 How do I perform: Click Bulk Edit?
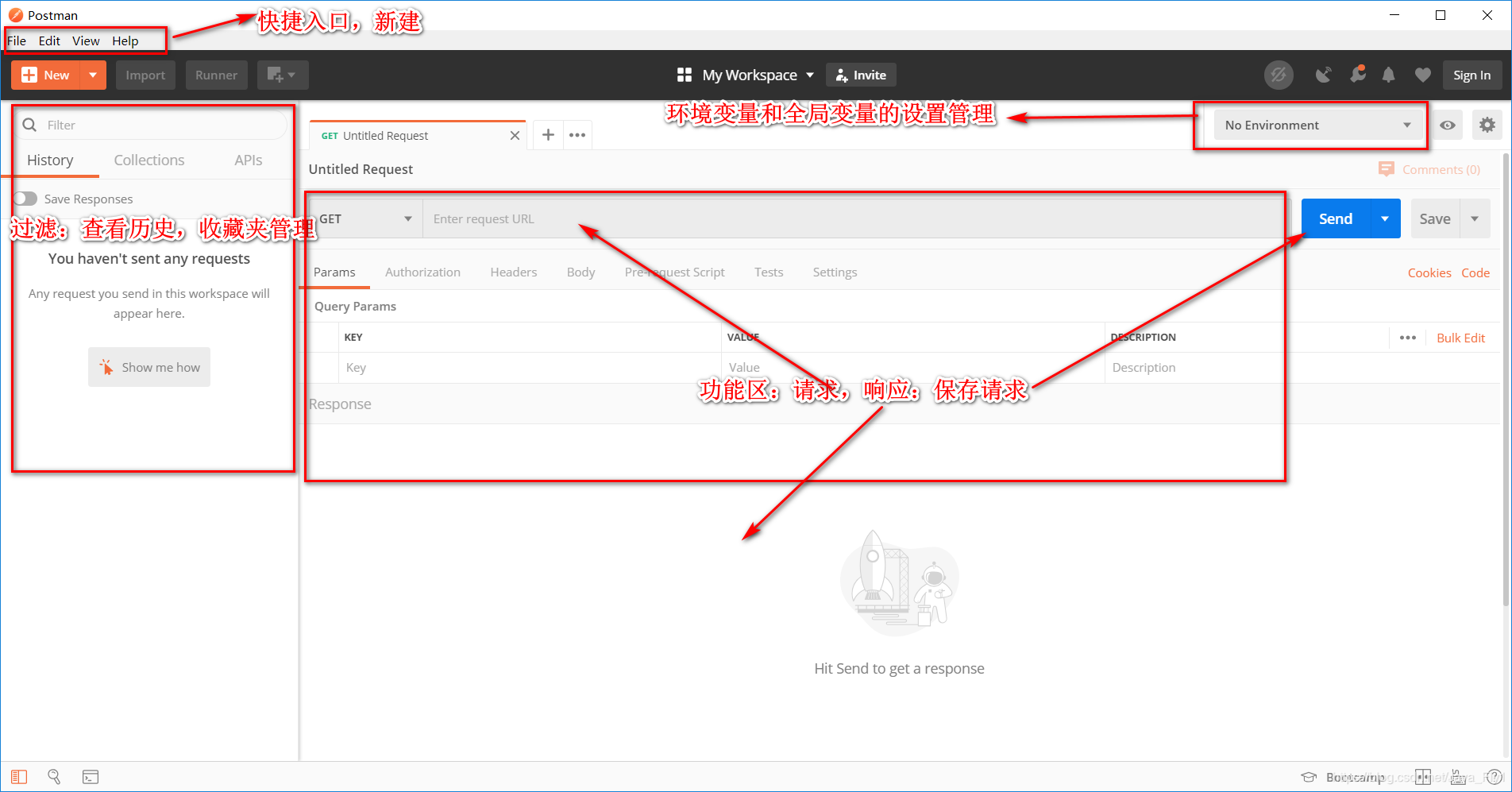[1461, 338]
